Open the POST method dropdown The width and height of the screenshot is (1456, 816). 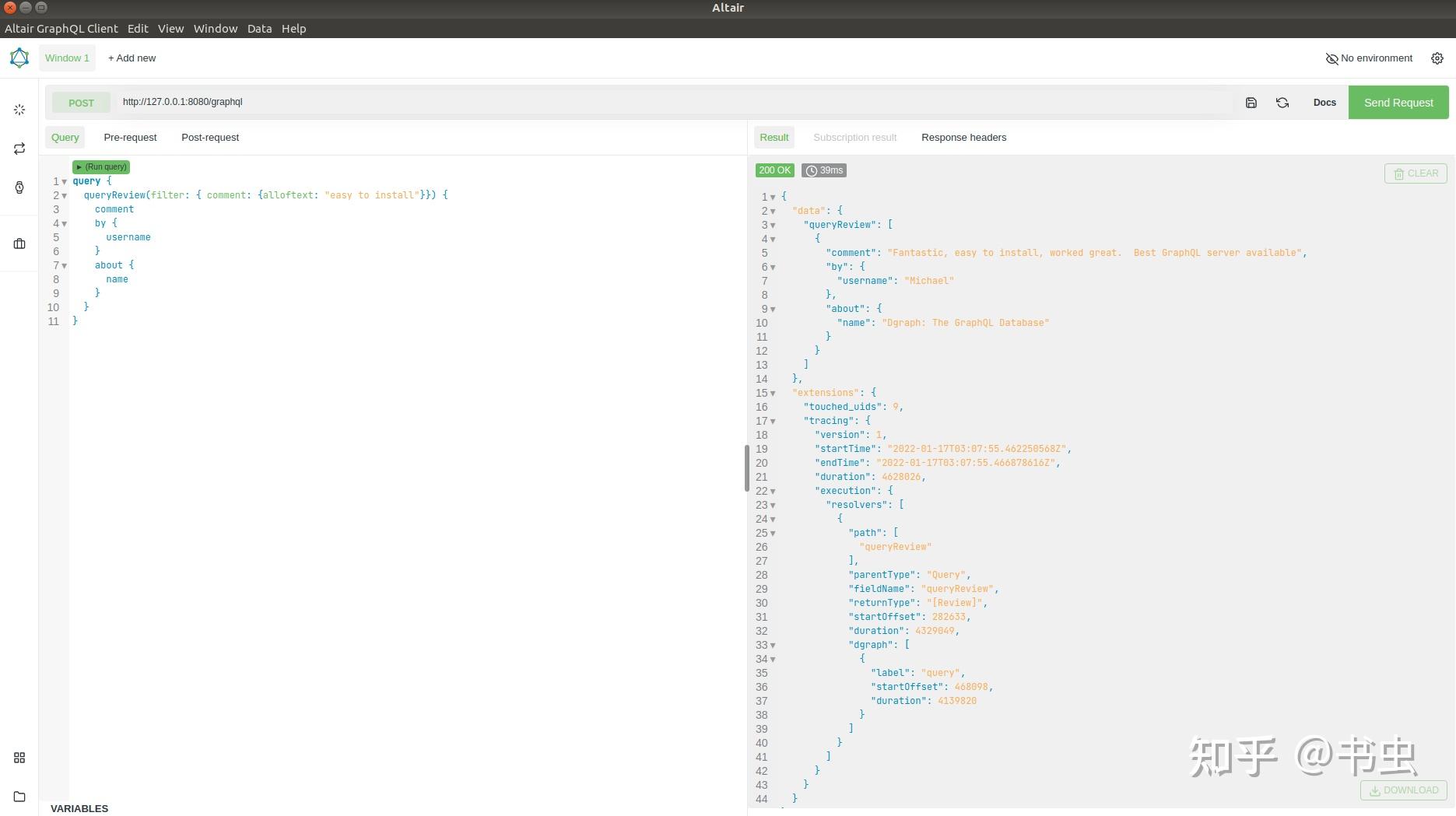click(81, 103)
